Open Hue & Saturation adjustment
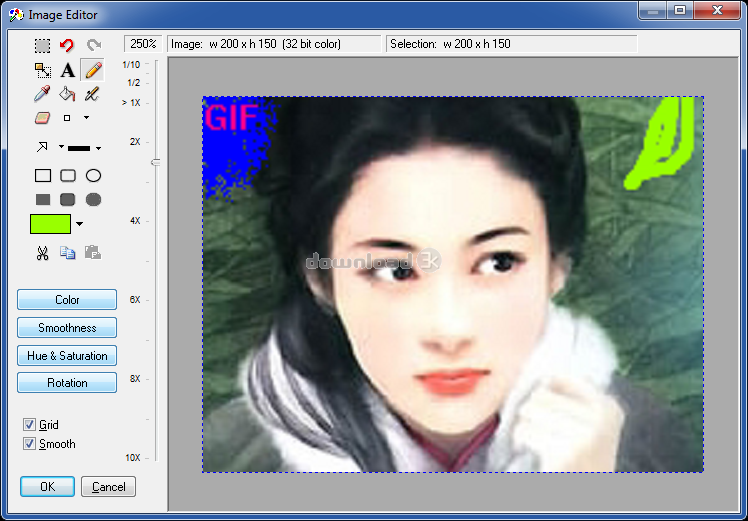This screenshot has height=521, width=748. [x=67, y=355]
